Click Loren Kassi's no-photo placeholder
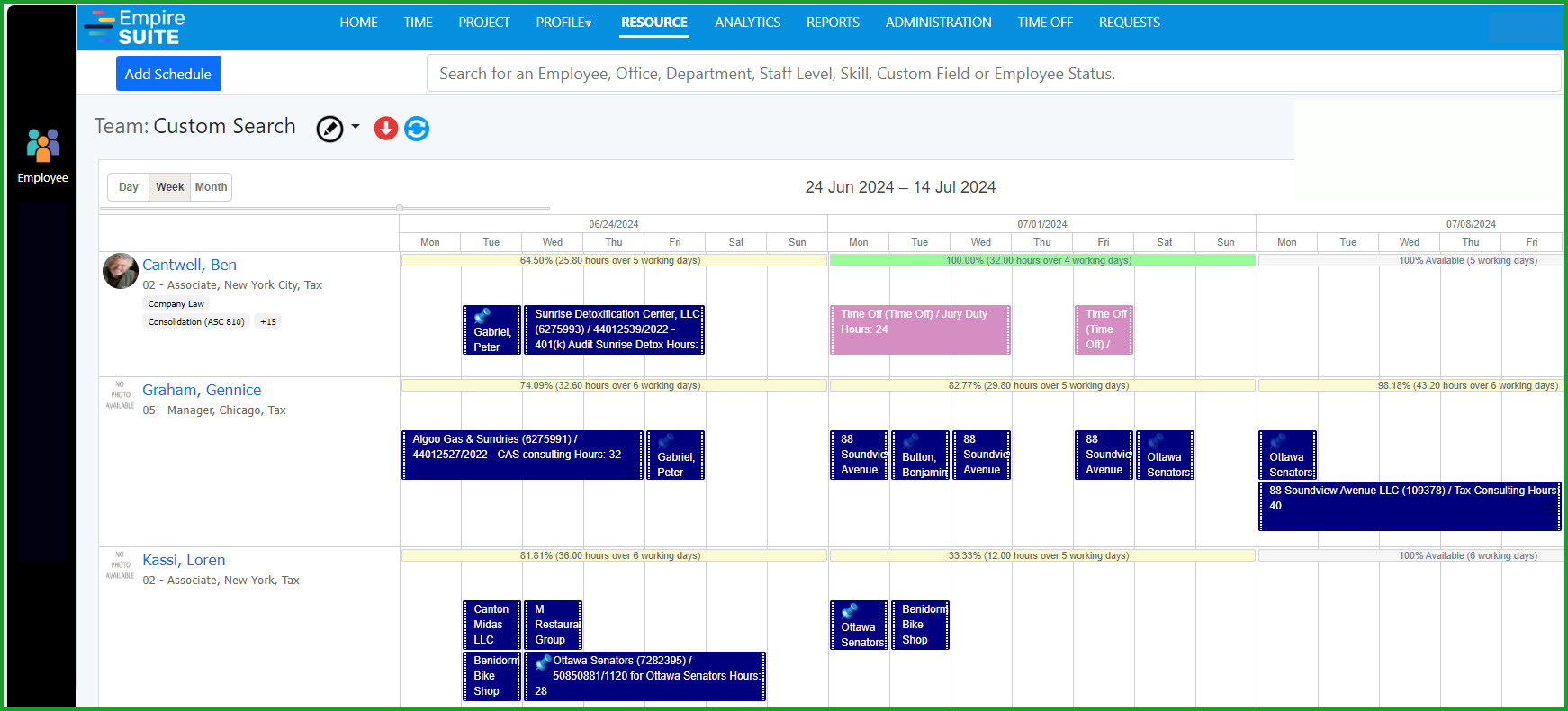The image size is (1568, 711). (121, 565)
